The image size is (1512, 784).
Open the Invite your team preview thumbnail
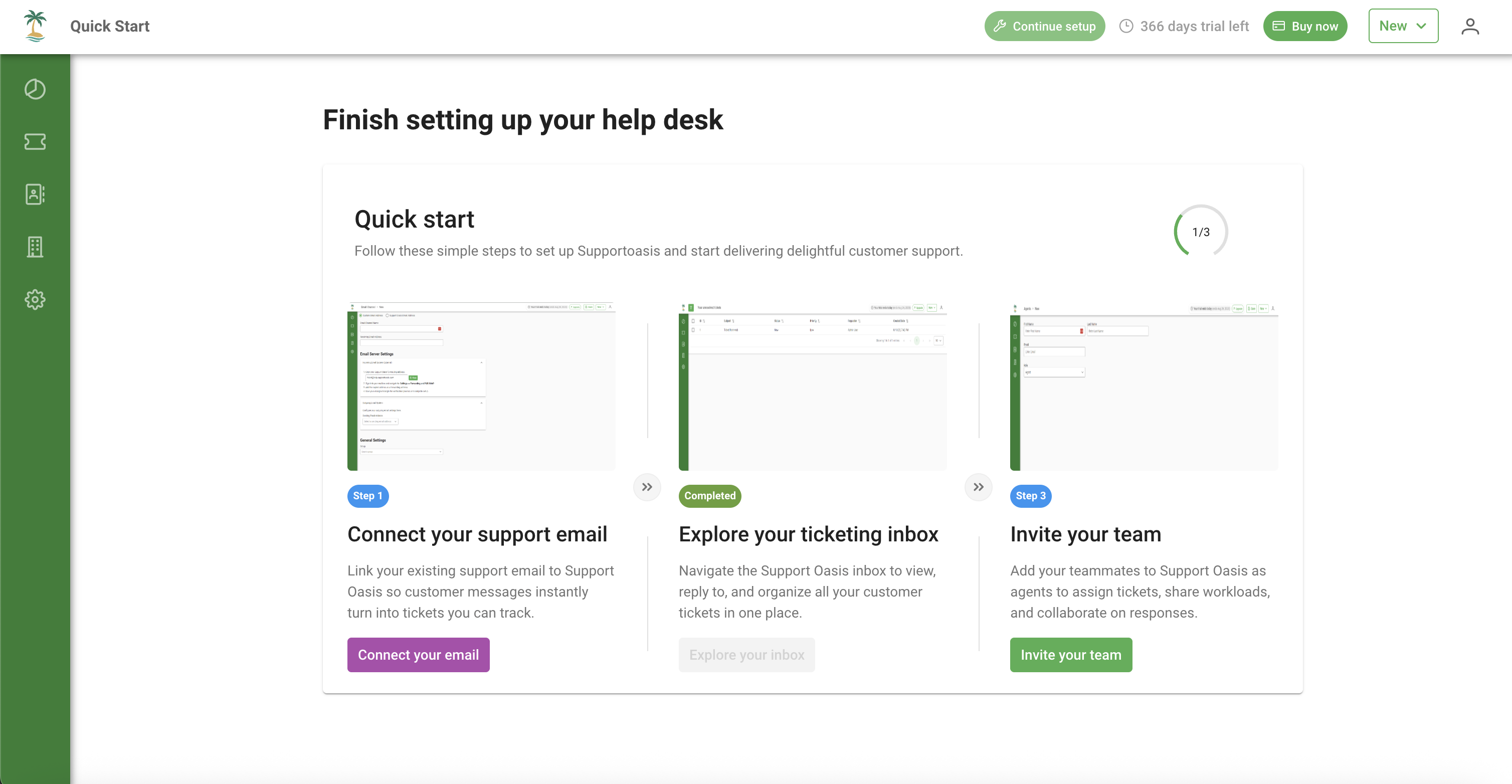click(1144, 386)
